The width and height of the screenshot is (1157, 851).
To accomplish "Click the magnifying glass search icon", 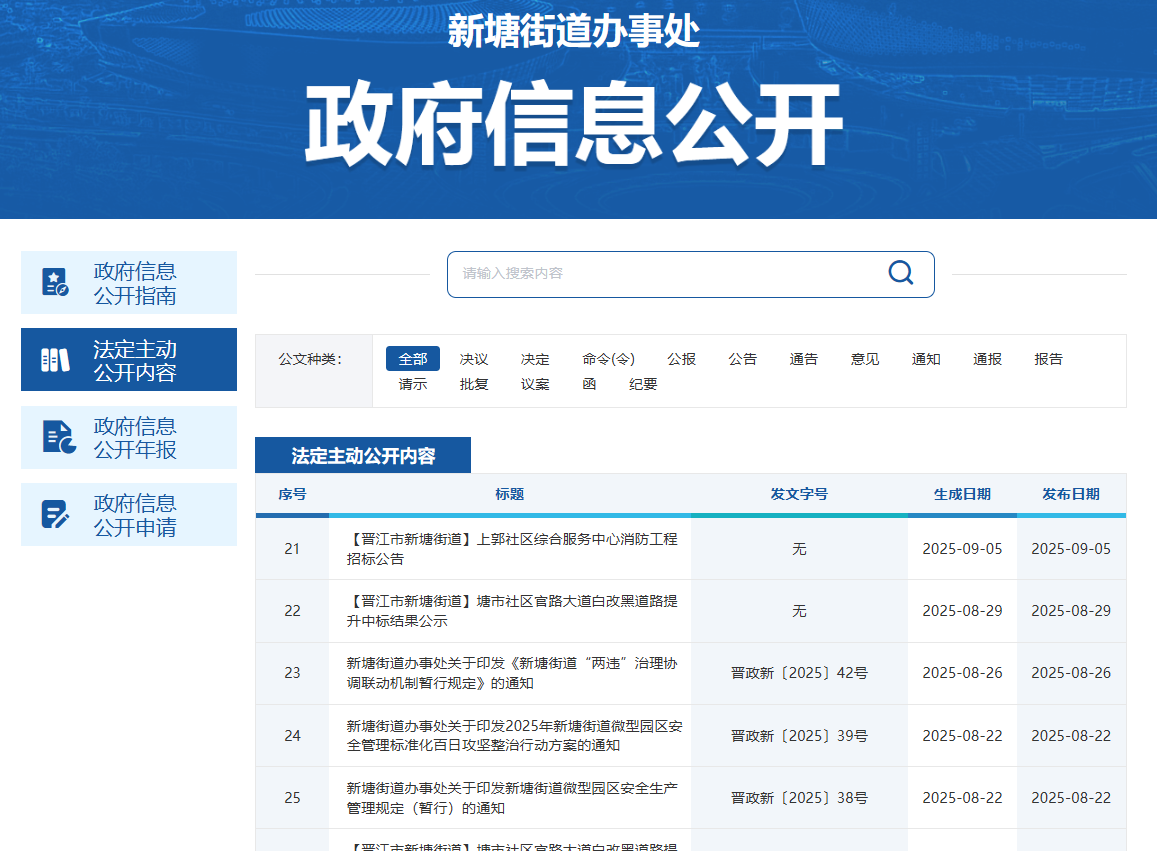I will tap(900, 273).
